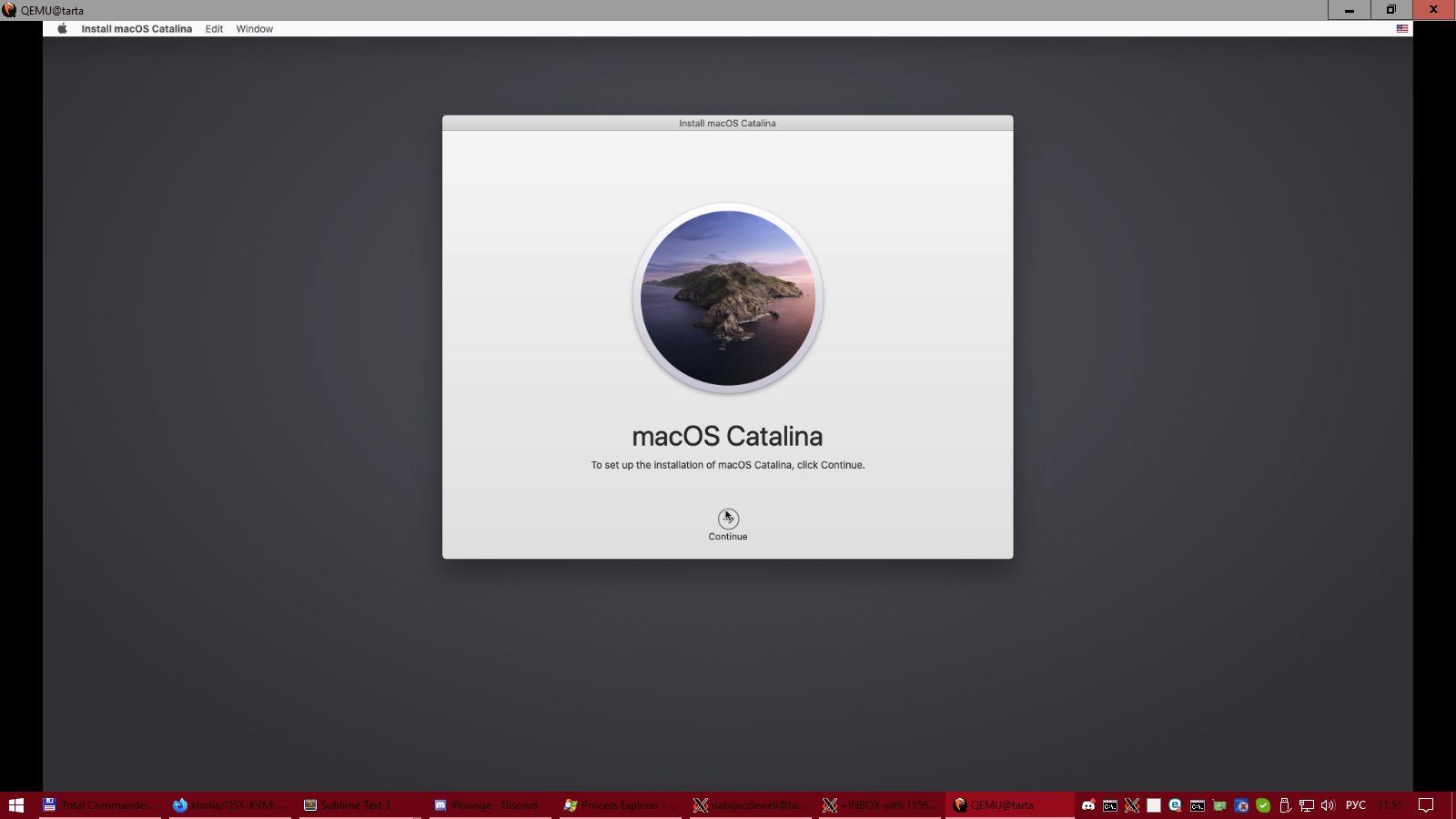
Task: Click the Discord system tray icon
Action: click(1088, 805)
